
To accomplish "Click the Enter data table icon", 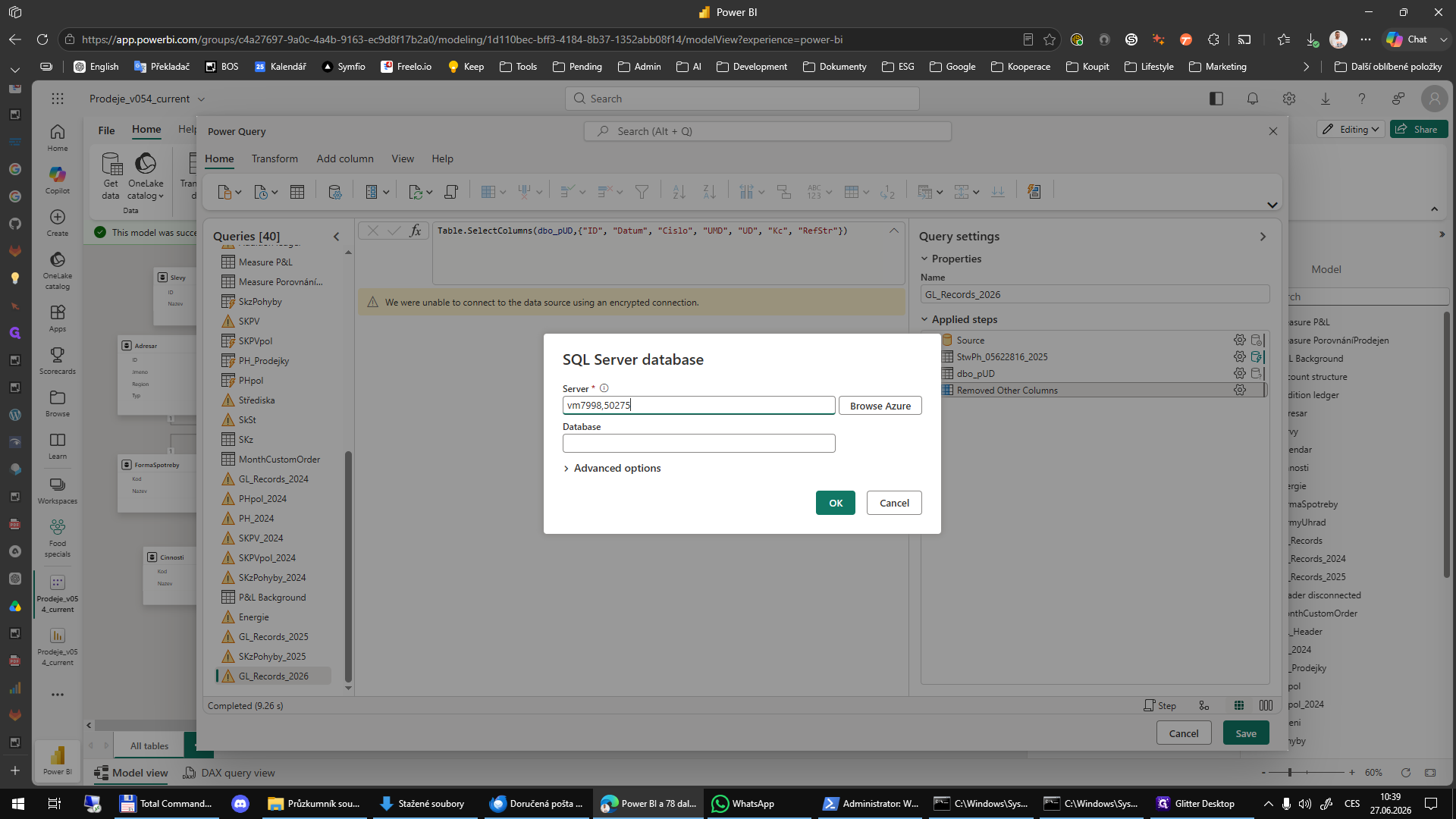I will 297,192.
